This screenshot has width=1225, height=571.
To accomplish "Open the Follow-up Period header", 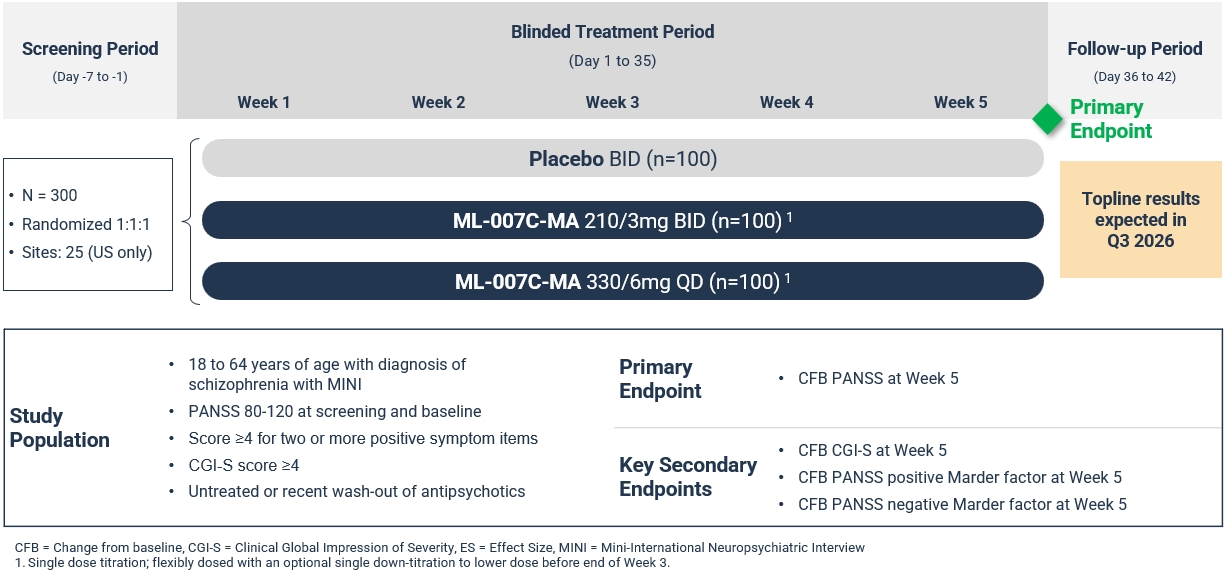I will (1135, 48).
